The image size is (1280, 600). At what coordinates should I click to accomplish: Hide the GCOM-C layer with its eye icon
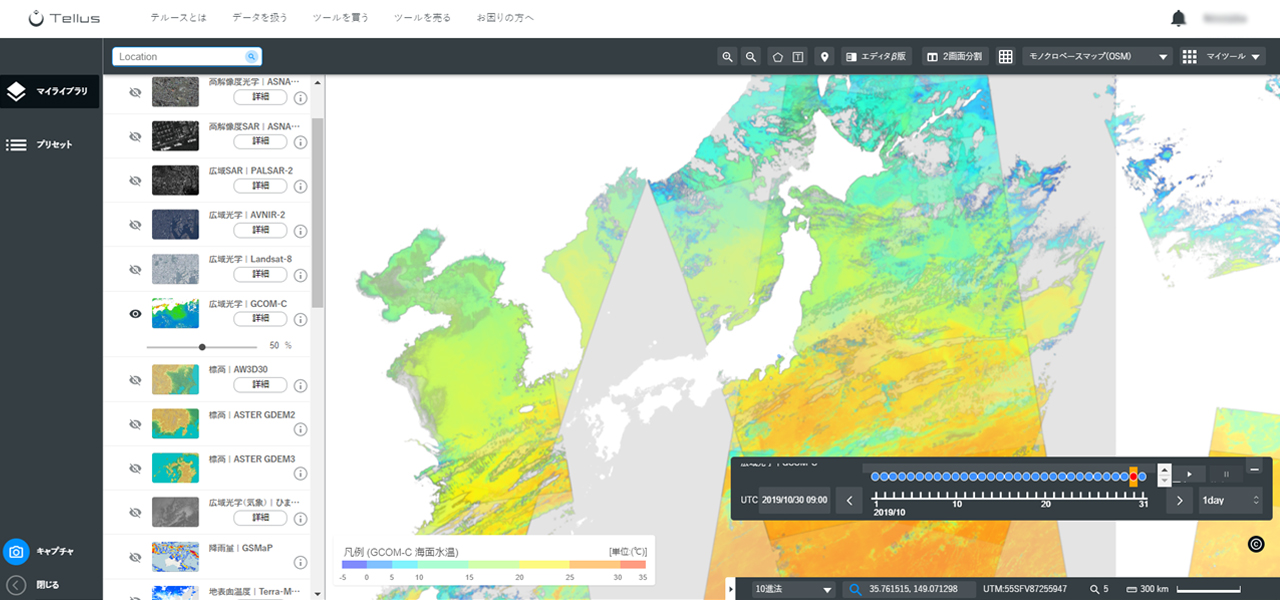[135, 313]
